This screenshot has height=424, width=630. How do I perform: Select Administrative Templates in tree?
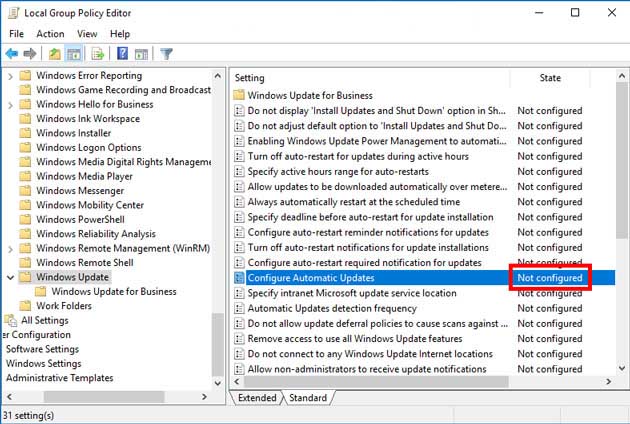pos(59,378)
